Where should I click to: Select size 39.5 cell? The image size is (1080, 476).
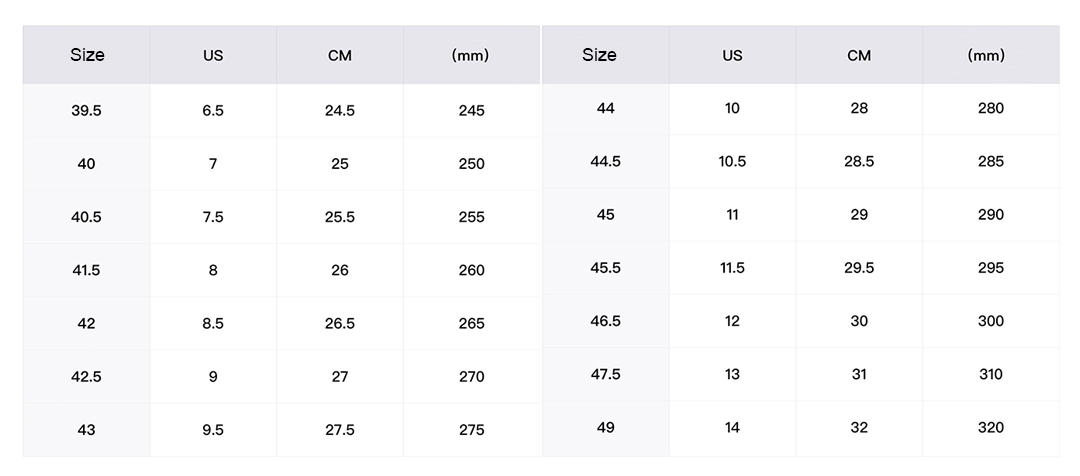point(87,111)
